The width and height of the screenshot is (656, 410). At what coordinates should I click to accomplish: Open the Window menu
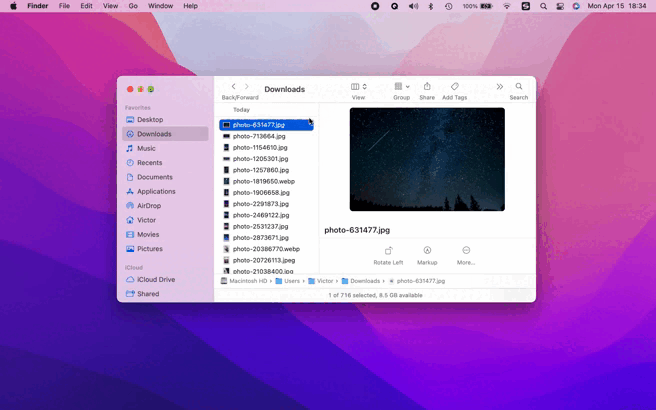160,6
